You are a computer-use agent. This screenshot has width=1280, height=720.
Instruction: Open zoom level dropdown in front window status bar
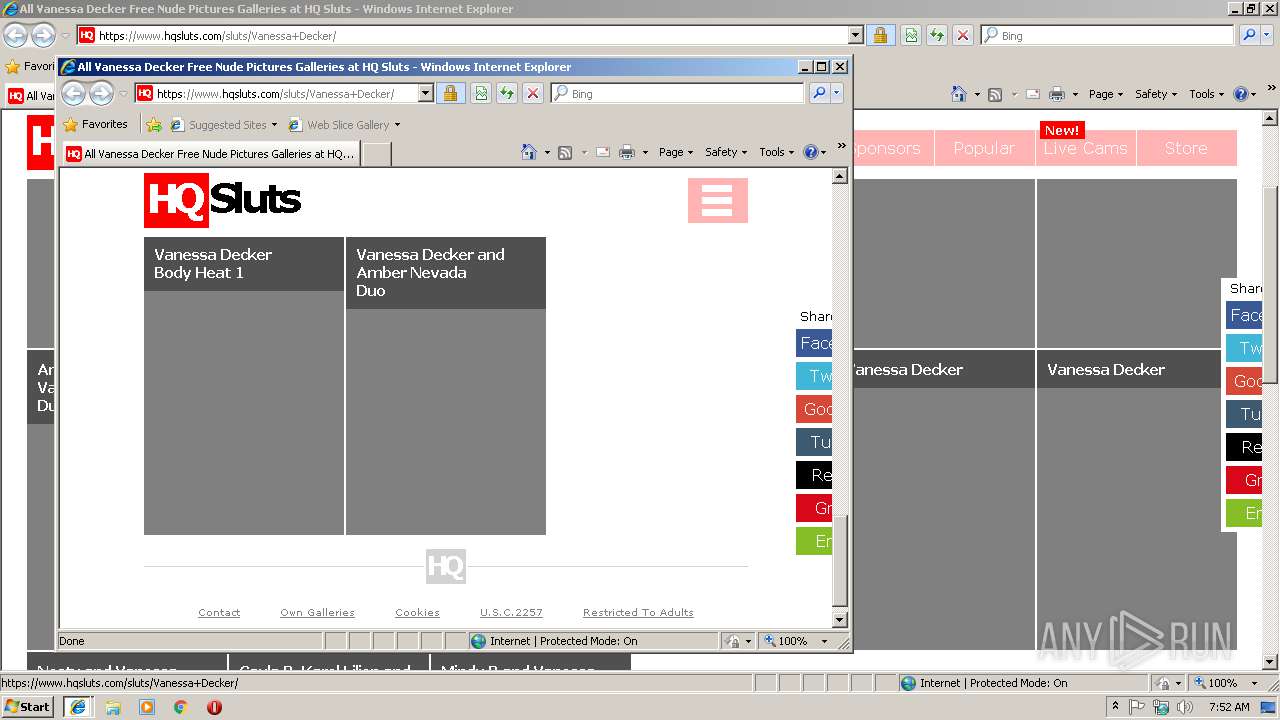coord(825,641)
